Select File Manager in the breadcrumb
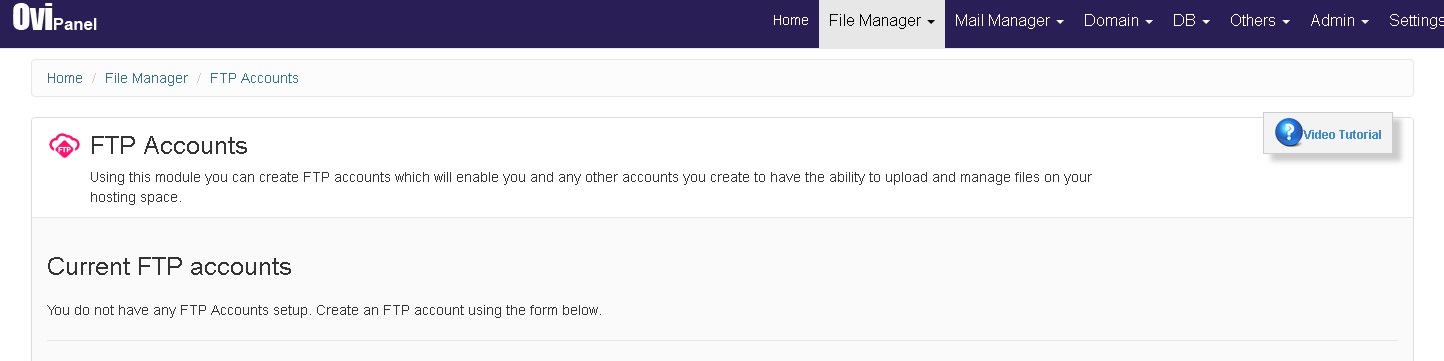This screenshot has height=361, width=1444. (x=146, y=78)
